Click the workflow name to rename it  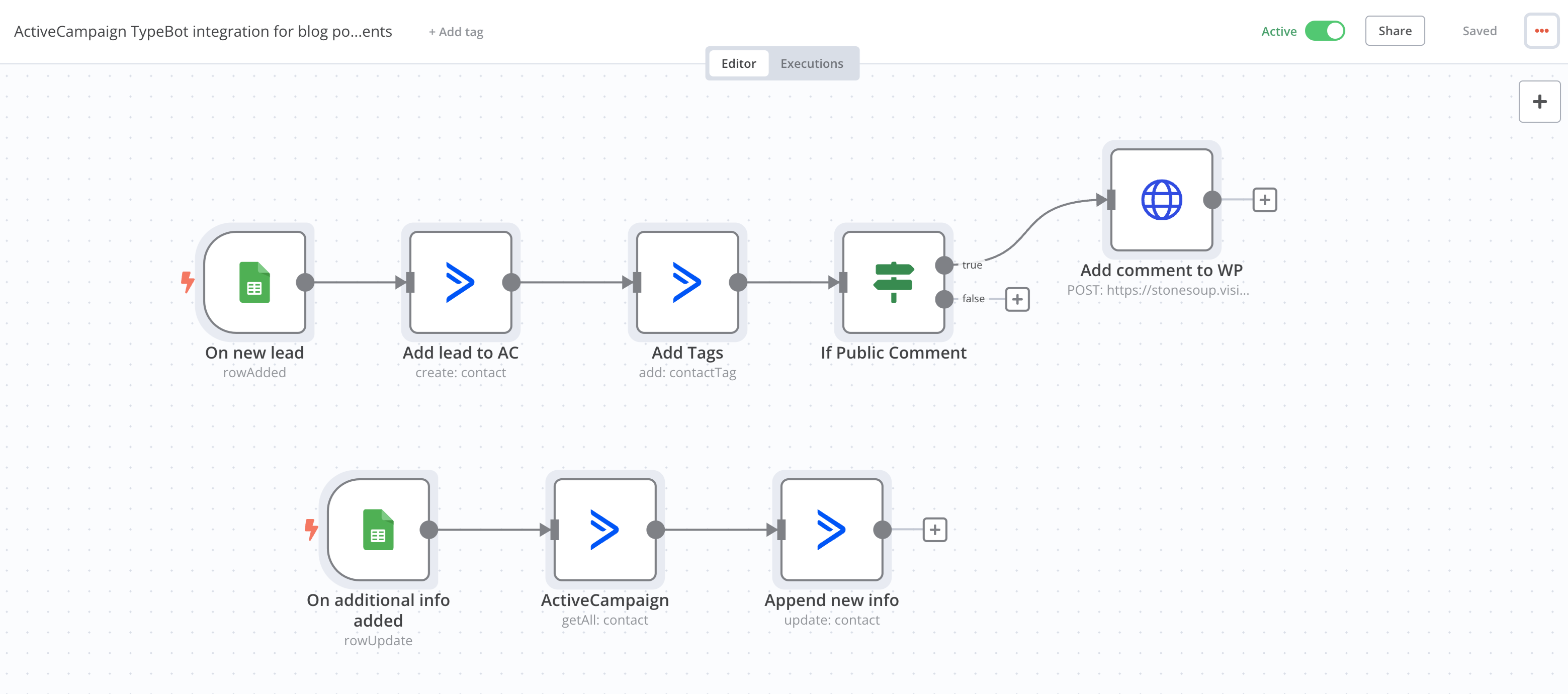point(203,31)
